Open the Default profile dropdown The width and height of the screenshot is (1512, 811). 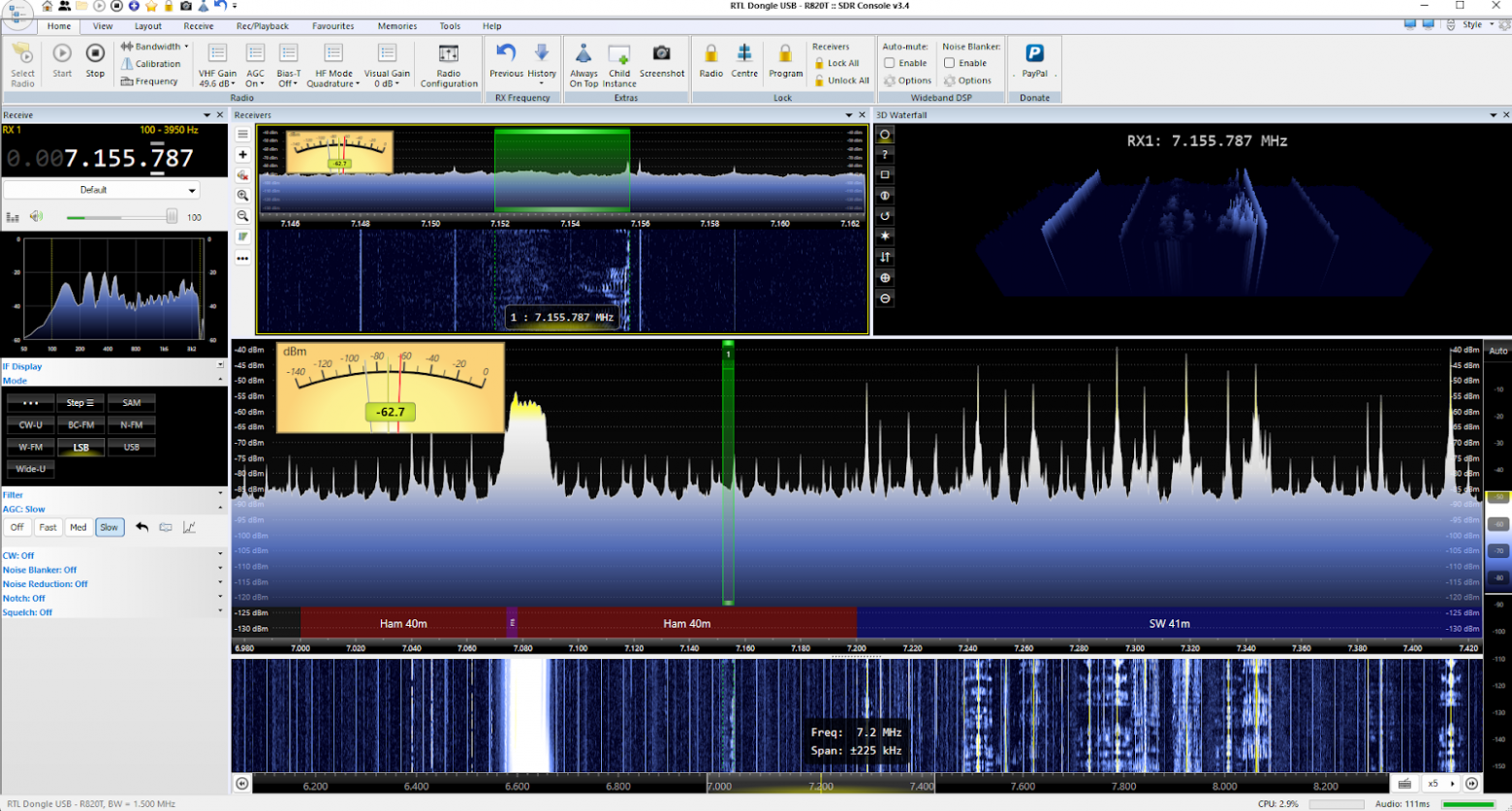click(x=101, y=190)
